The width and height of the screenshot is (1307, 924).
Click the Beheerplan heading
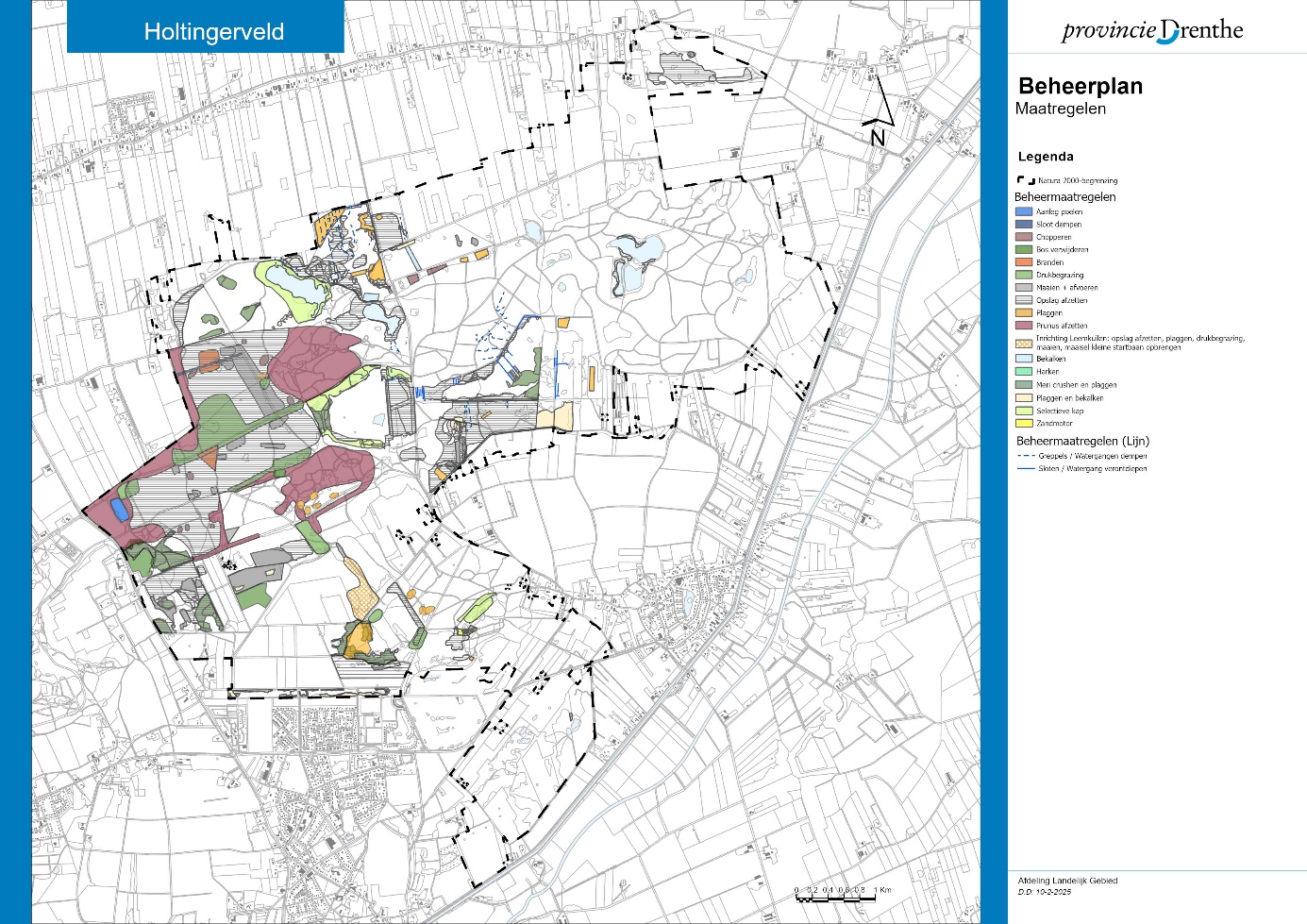[x=1081, y=86]
